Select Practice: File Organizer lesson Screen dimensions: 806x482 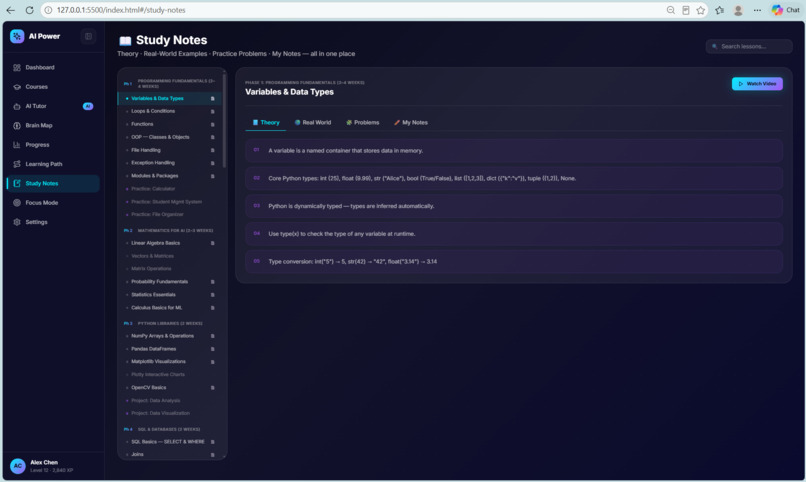click(x=170, y=214)
